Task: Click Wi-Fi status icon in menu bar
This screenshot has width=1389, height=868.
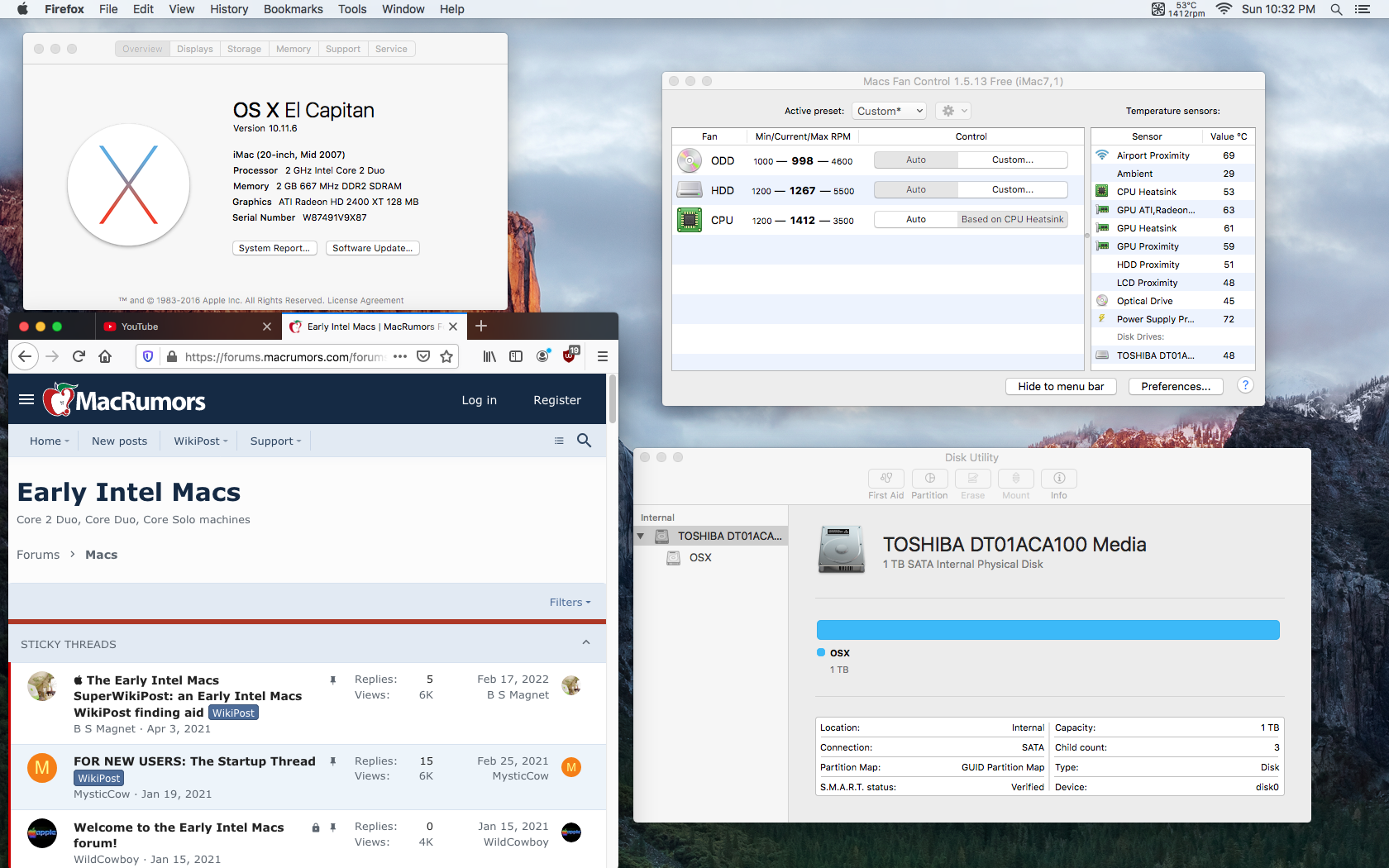Action: (x=1224, y=9)
